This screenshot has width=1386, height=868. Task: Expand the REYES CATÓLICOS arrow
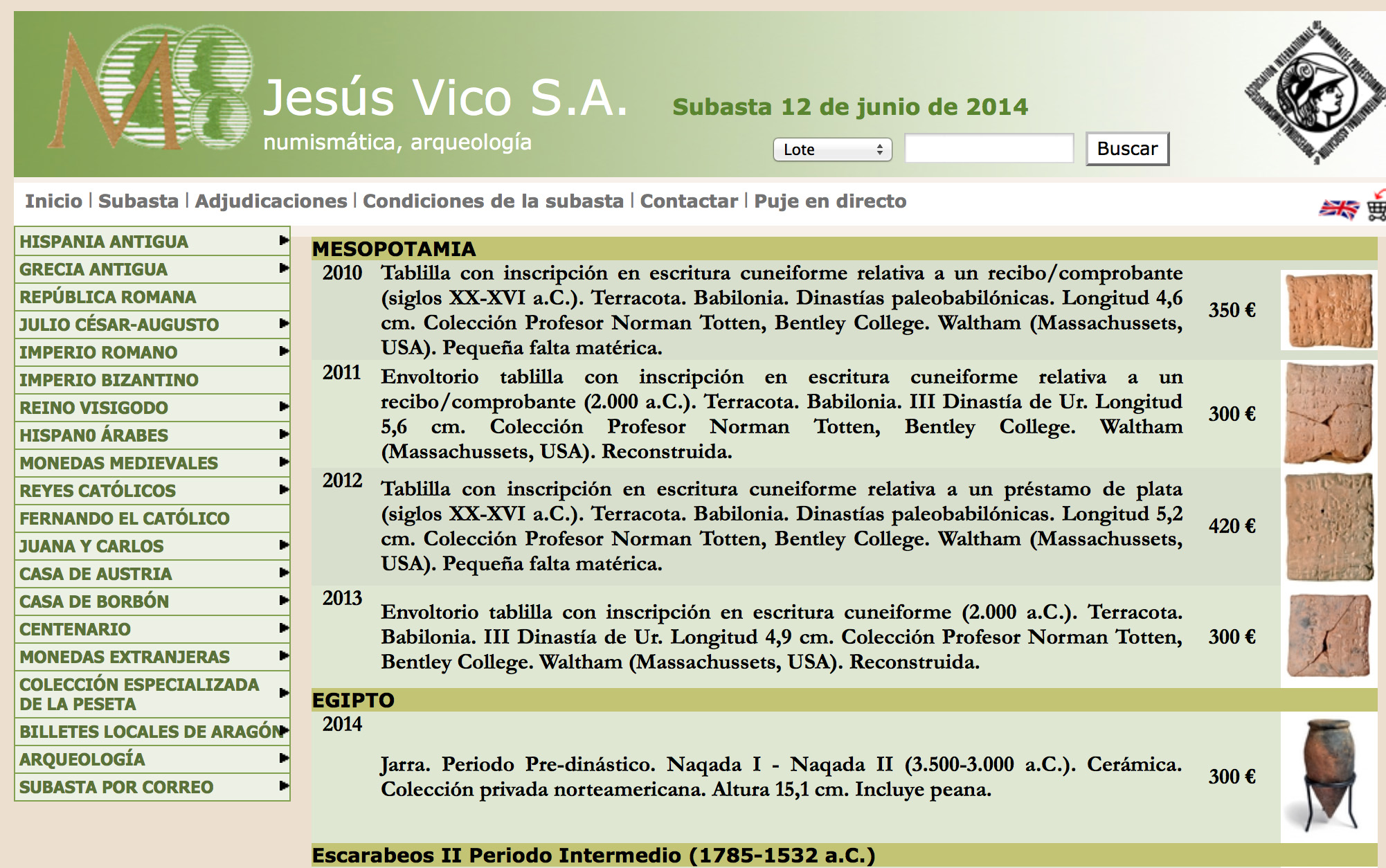pos(283,489)
